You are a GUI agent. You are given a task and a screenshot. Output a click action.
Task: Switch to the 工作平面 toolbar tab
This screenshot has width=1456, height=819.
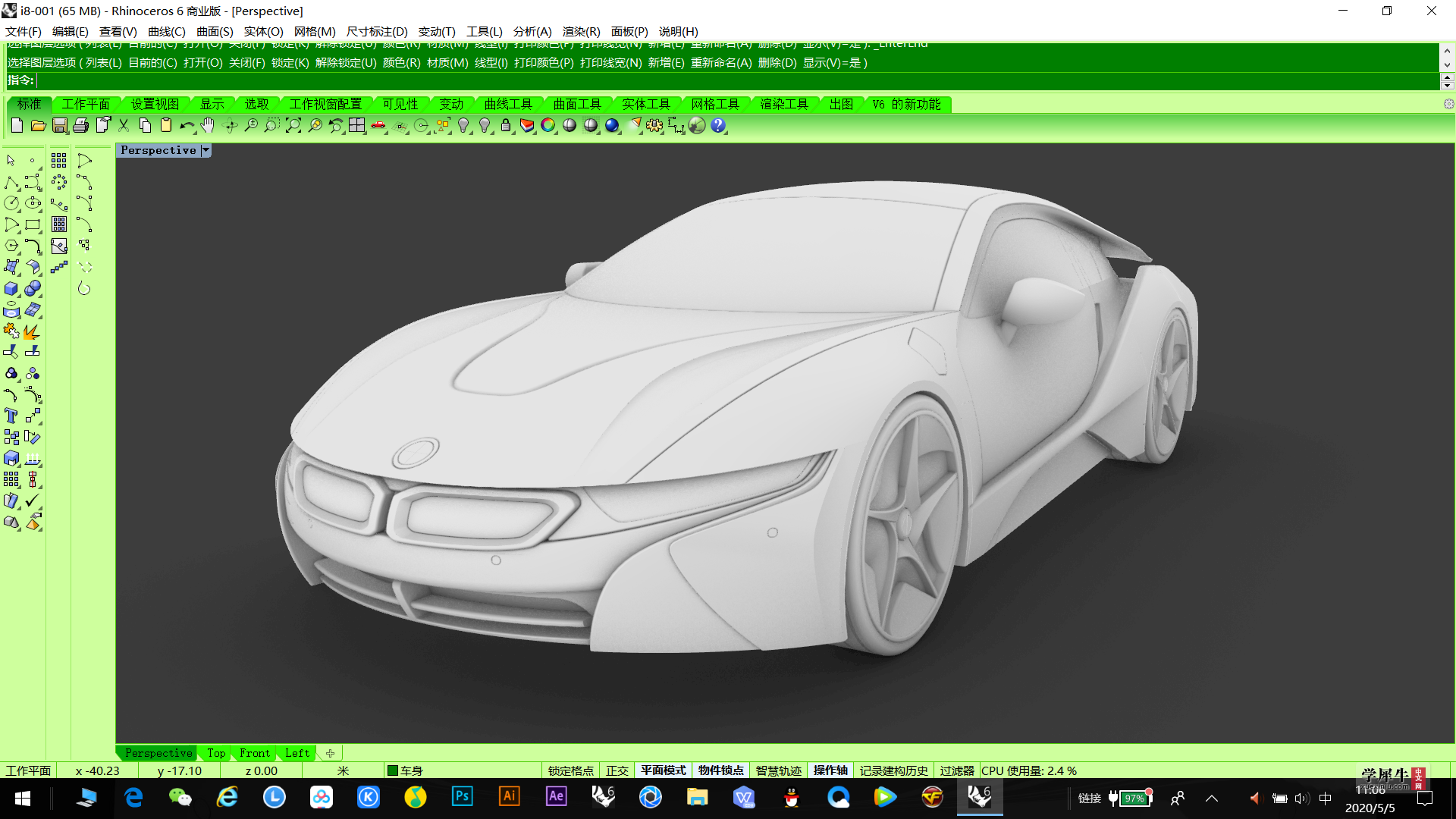(86, 104)
